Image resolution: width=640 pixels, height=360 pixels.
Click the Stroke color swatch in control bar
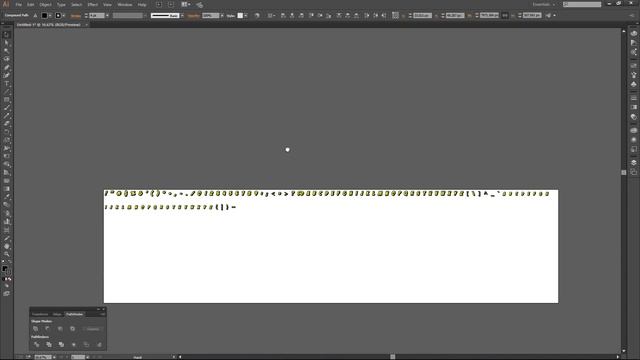point(58,16)
